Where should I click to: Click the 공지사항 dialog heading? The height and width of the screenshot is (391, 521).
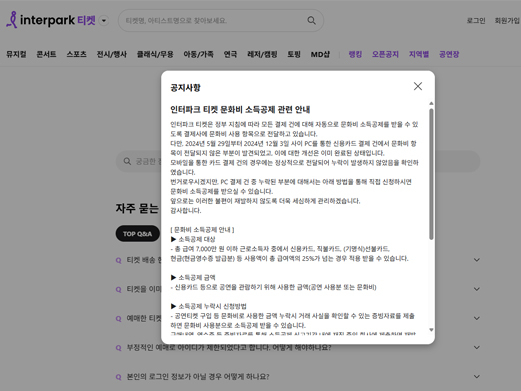[186, 88]
